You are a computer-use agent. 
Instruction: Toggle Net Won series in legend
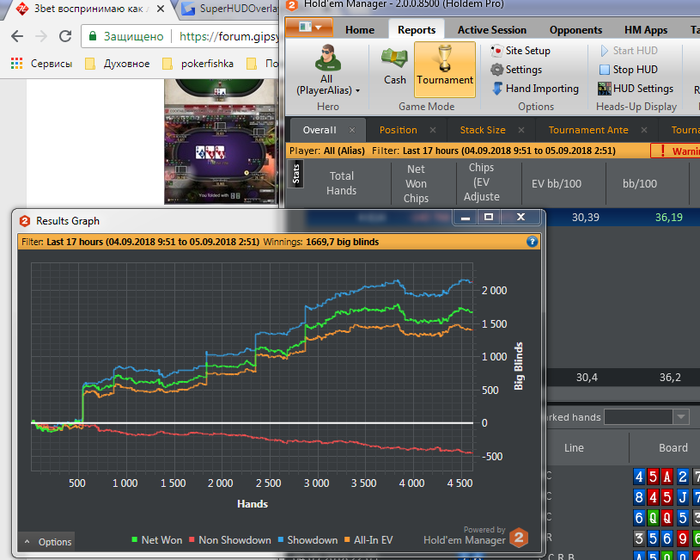(x=157, y=540)
